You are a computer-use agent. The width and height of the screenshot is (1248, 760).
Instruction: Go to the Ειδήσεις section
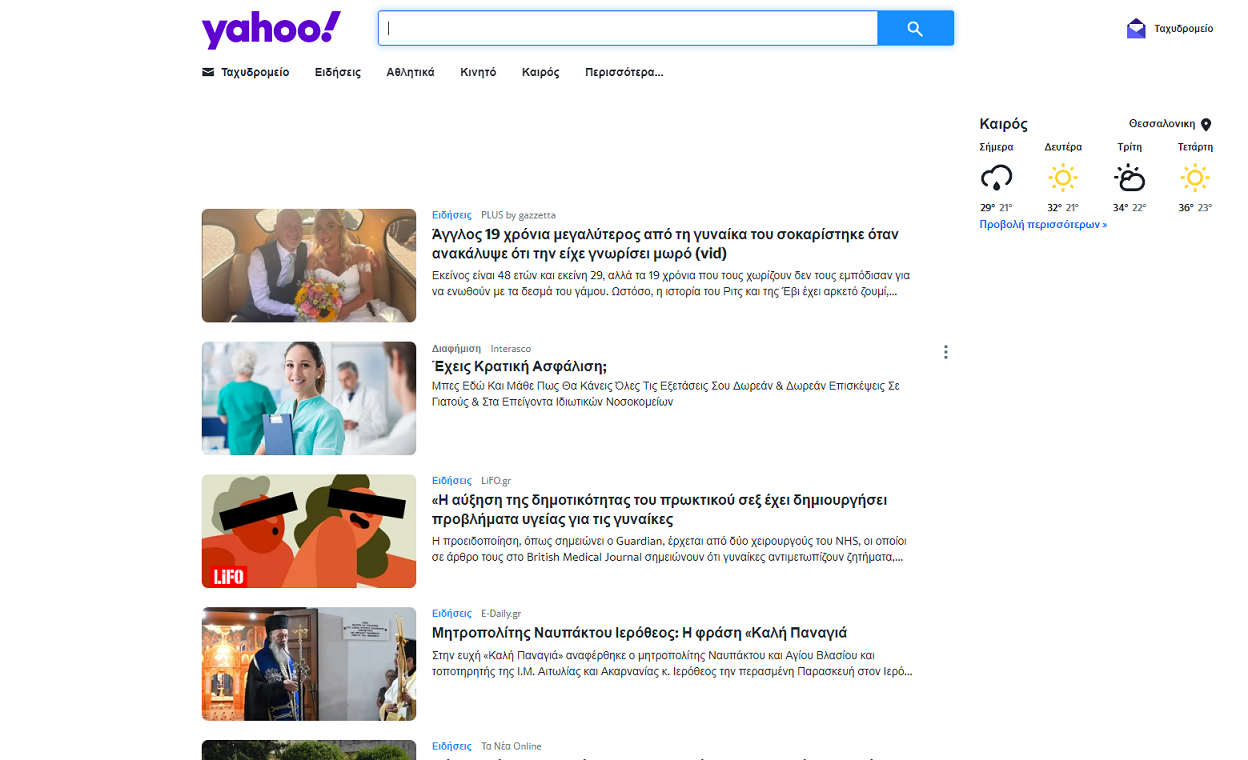tap(338, 72)
